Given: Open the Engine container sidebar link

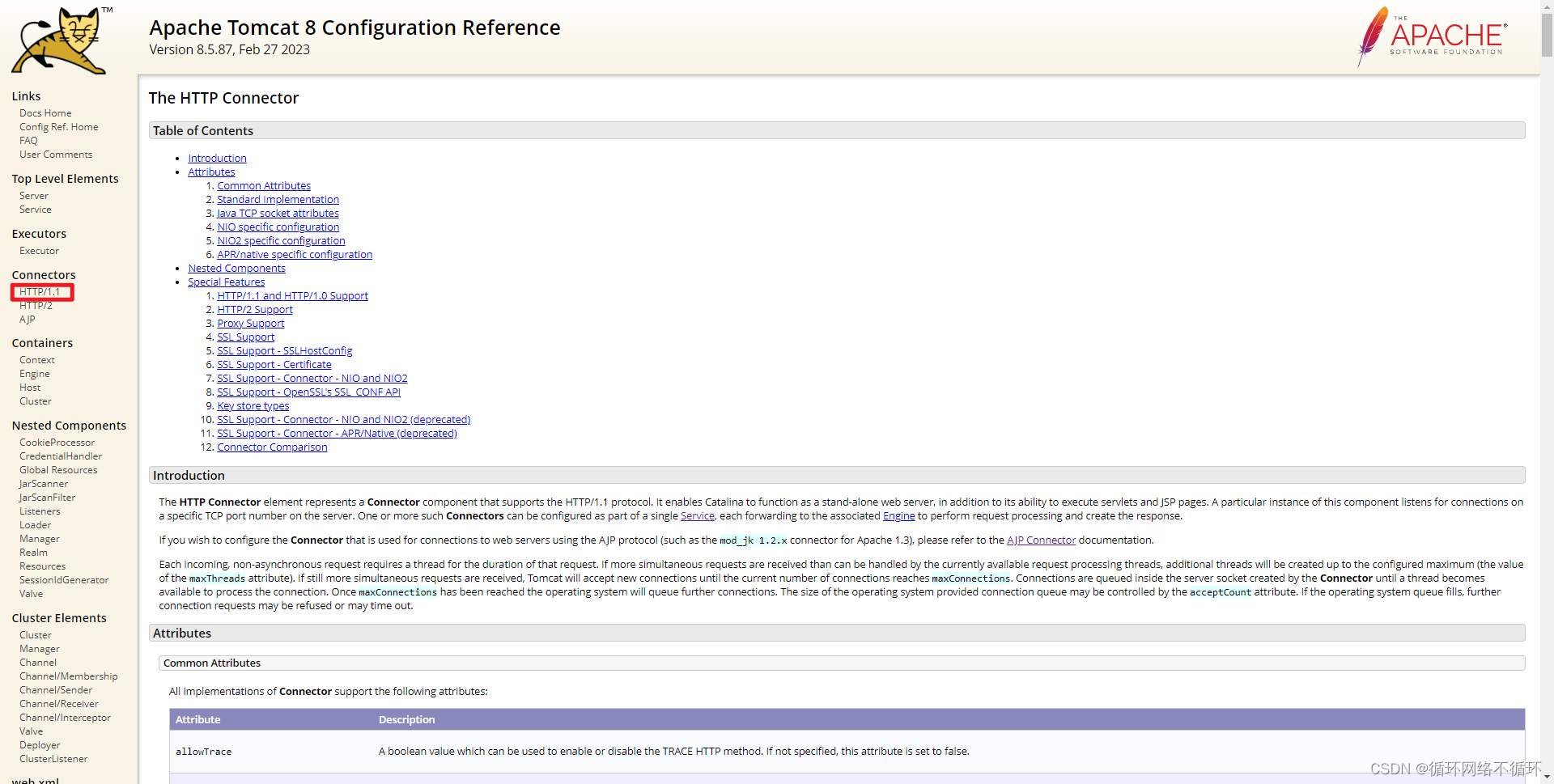Looking at the screenshot, I should click(35, 374).
